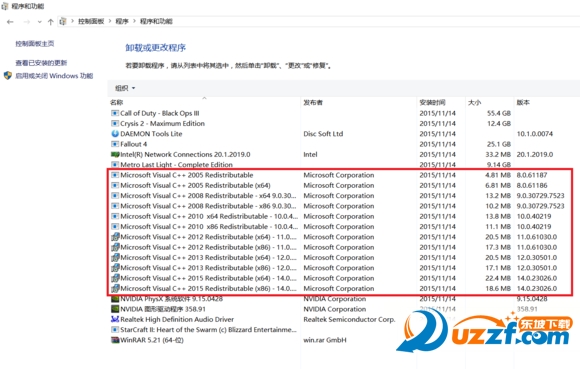Click the StarCraft II Heart of the Swarm icon
Viewport: 580px width, 369px height.
(115, 329)
